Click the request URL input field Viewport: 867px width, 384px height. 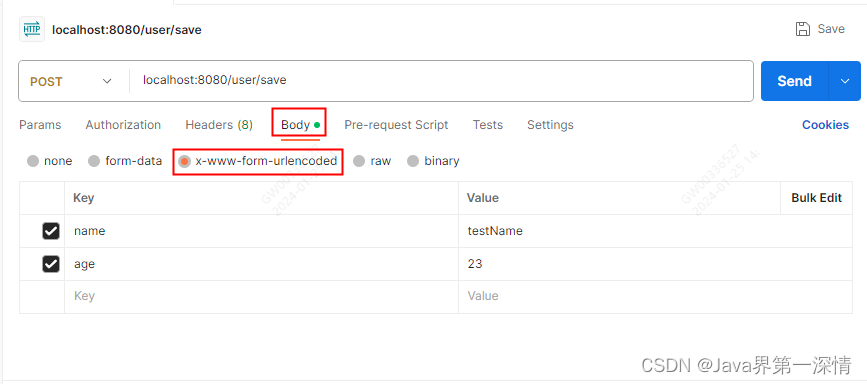pos(441,81)
